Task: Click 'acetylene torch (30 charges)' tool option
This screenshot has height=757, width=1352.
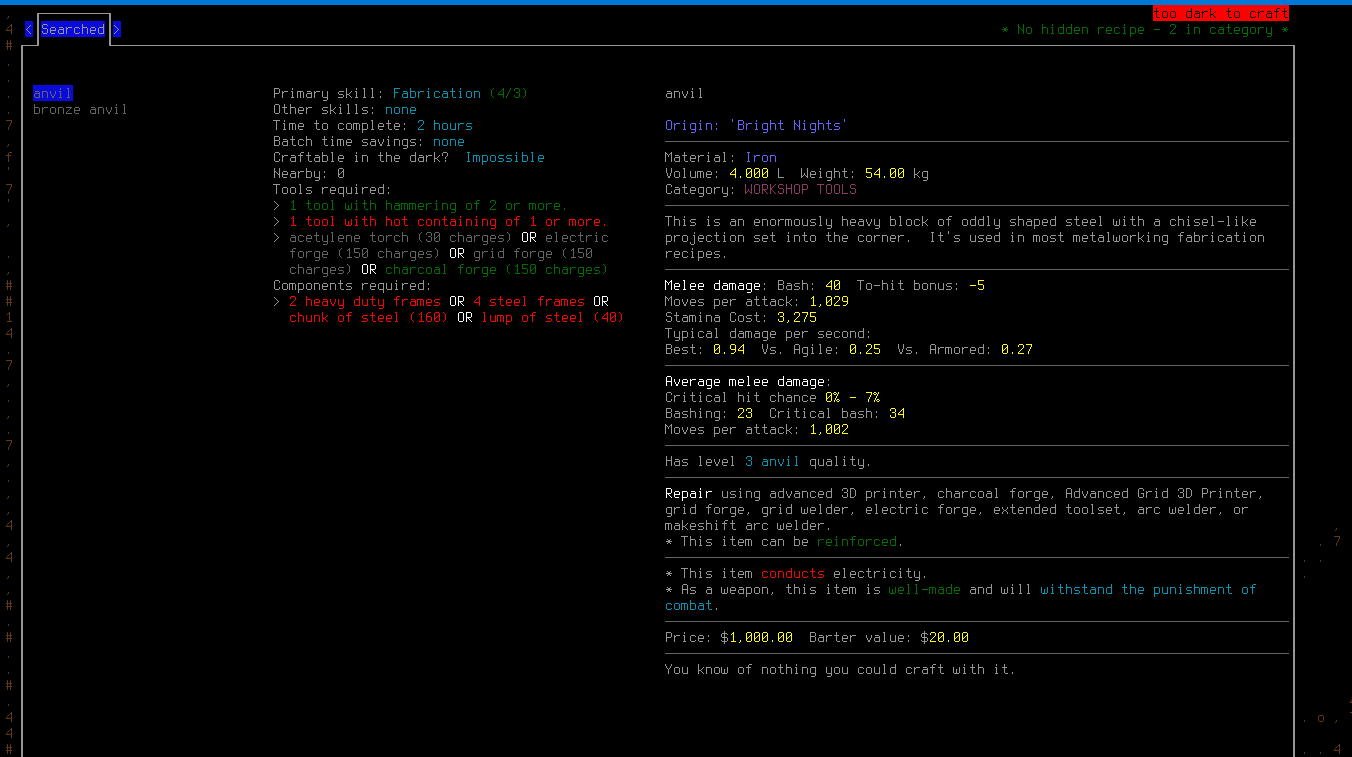Action: click(401, 238)
